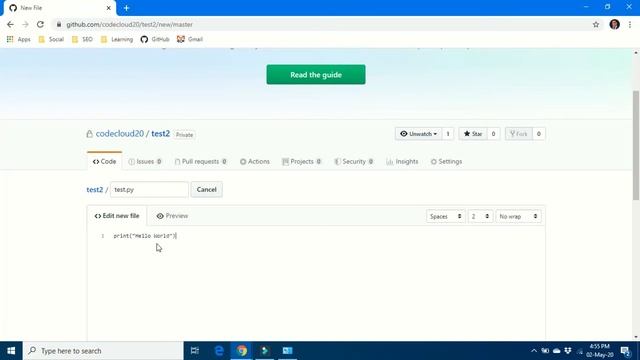Star the repository
This screenshot has width=640, height=360.
pos(473,134)
